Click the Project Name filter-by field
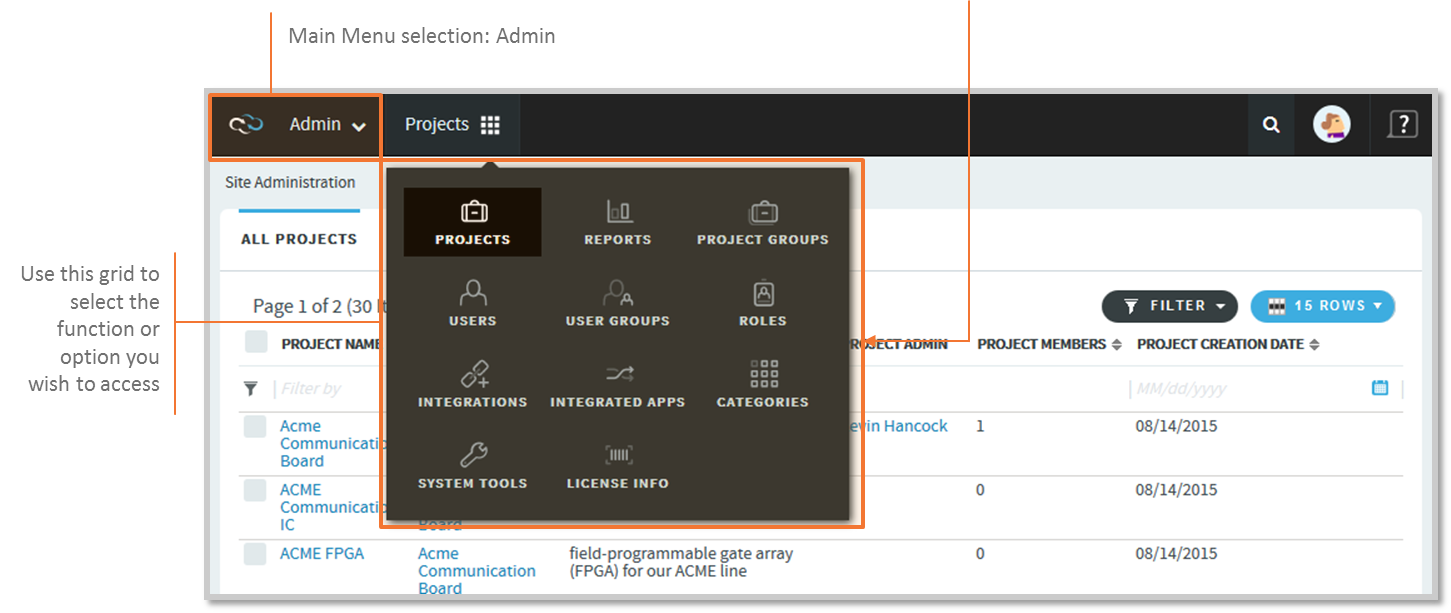 (x=329, y=389)
